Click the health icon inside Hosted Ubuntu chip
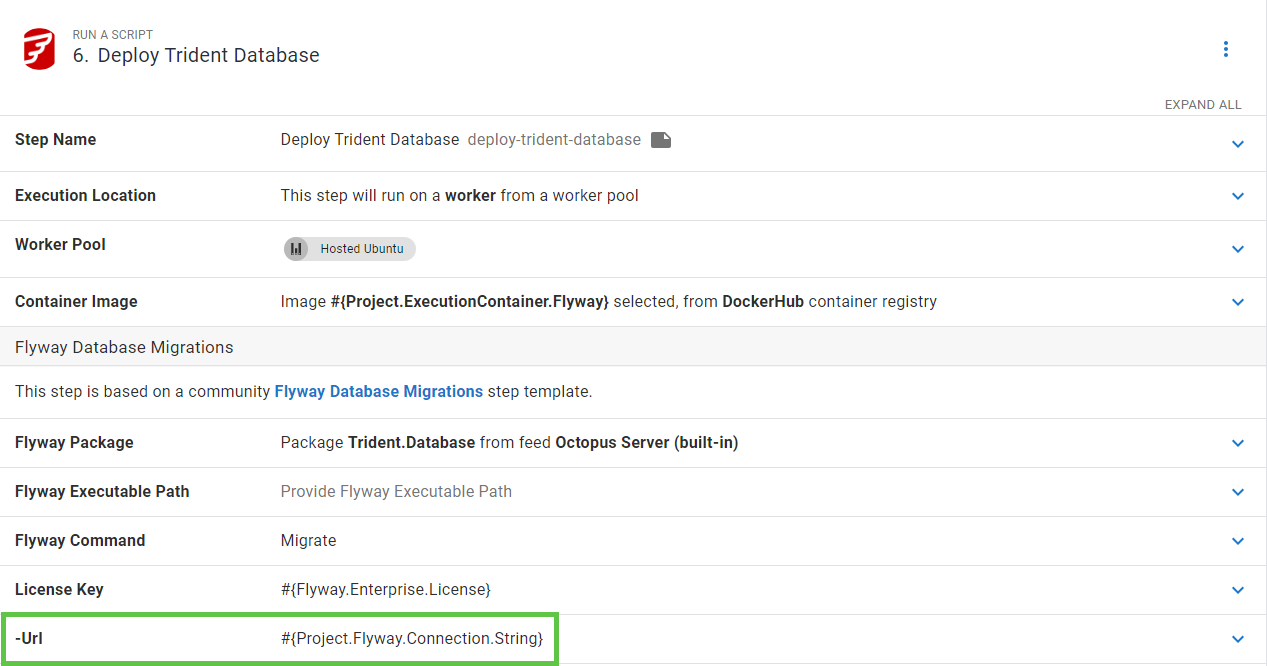Screen dimensions: 1267x666 [x=295, y=248]
